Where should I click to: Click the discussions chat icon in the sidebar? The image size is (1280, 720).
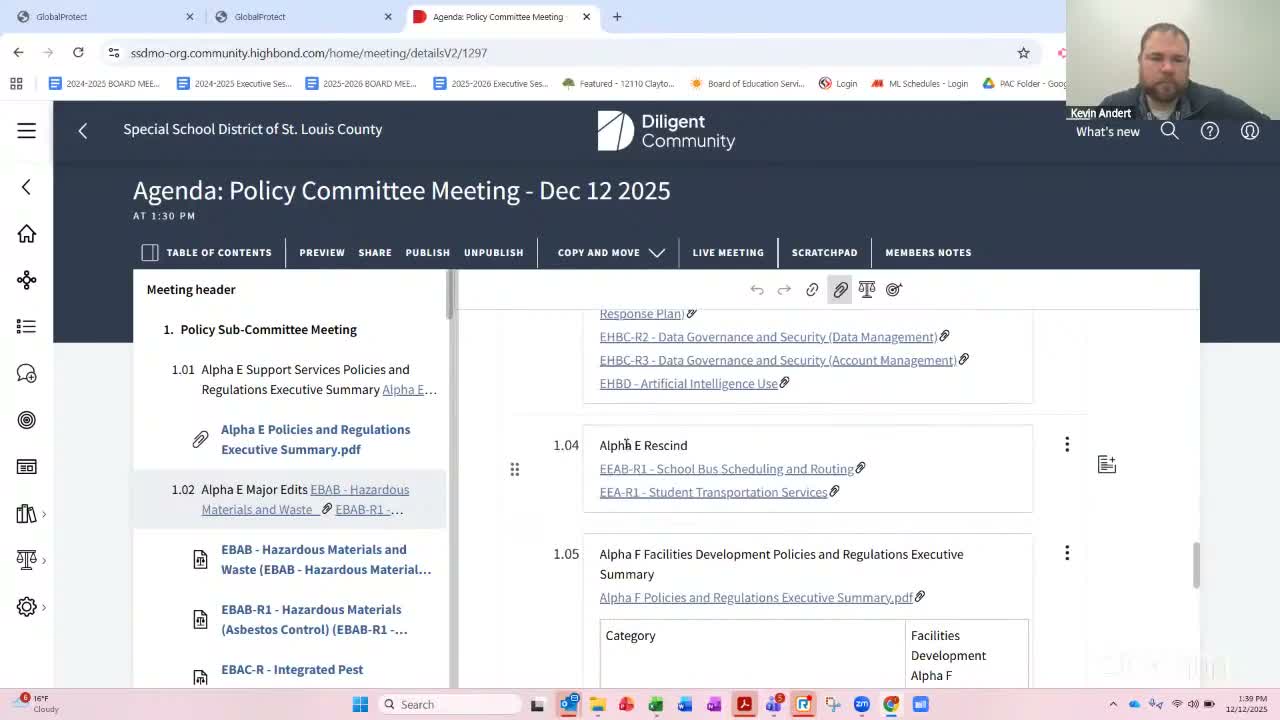tap(26, 372)
